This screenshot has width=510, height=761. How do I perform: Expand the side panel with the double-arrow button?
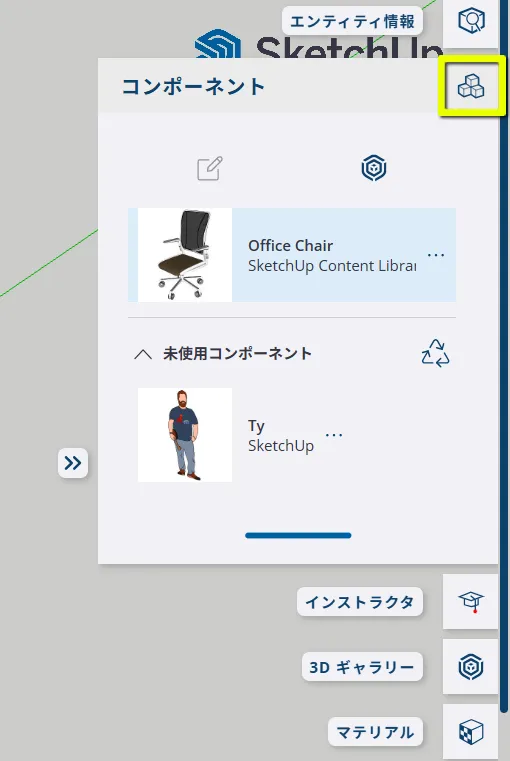tap(73, 463)
